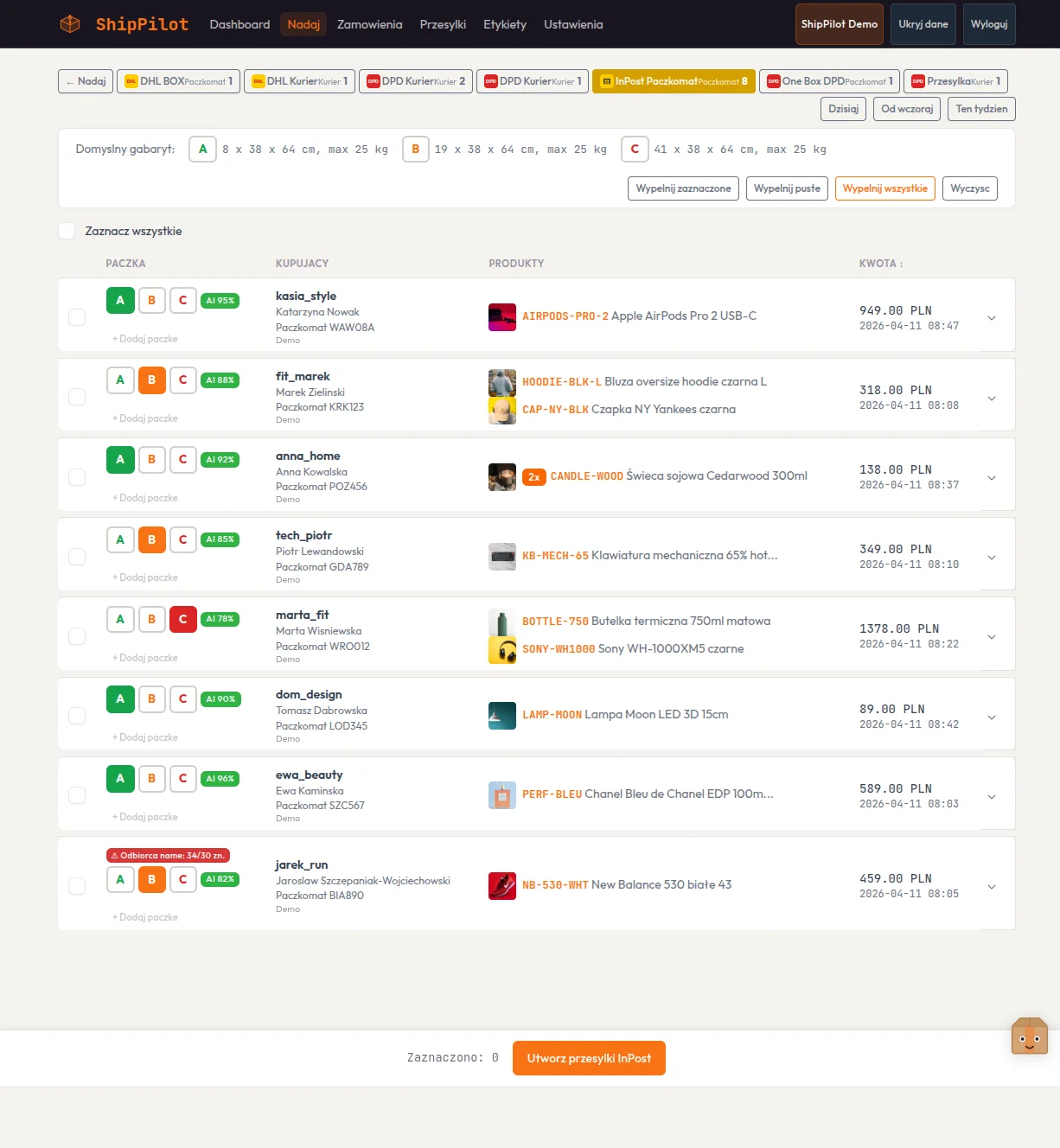The width and height of the screenshot is (1060, 1148).
Task: Expand the dom_design order row
Action: 992,717
